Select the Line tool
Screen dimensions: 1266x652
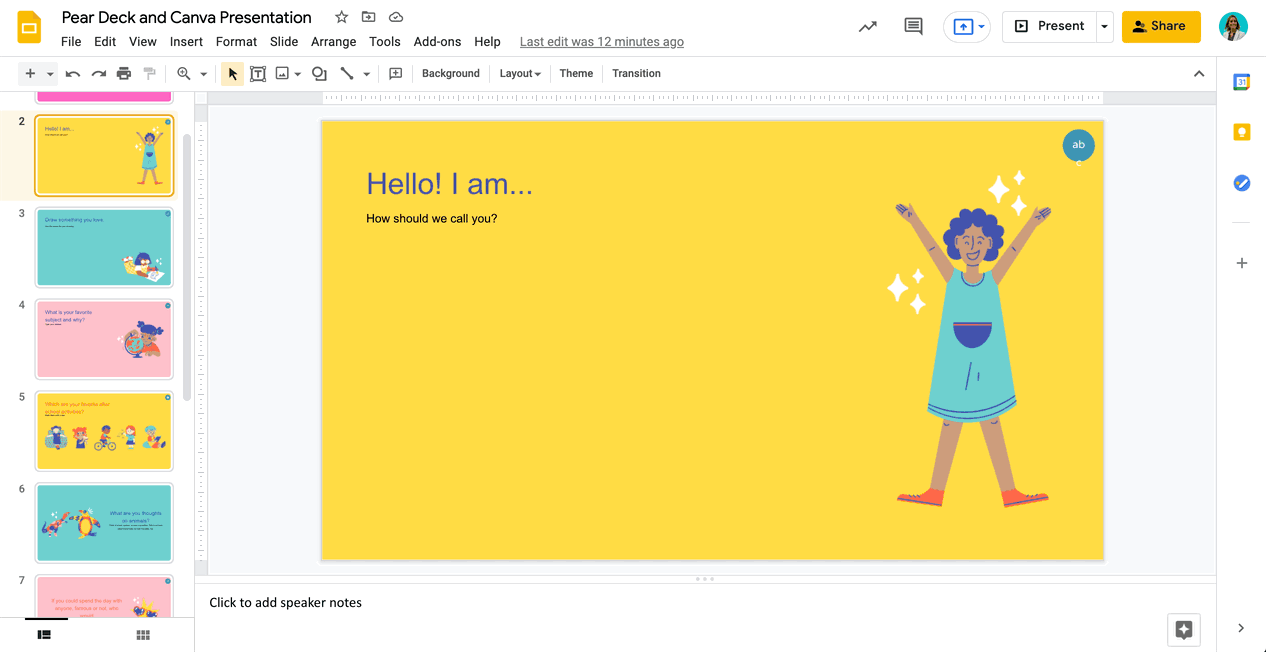pos(346,73)
